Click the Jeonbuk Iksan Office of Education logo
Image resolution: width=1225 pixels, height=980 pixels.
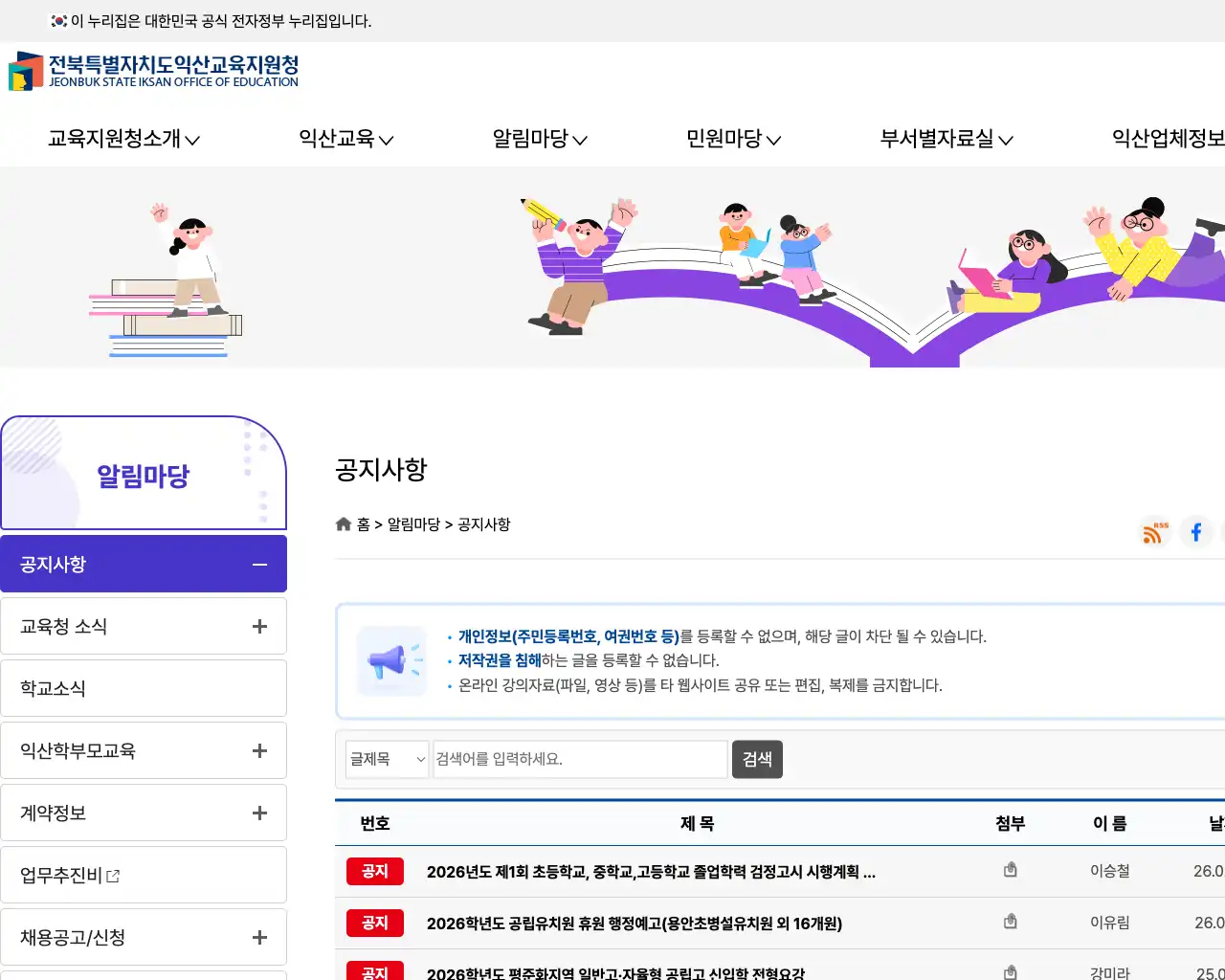click(153, 73)
